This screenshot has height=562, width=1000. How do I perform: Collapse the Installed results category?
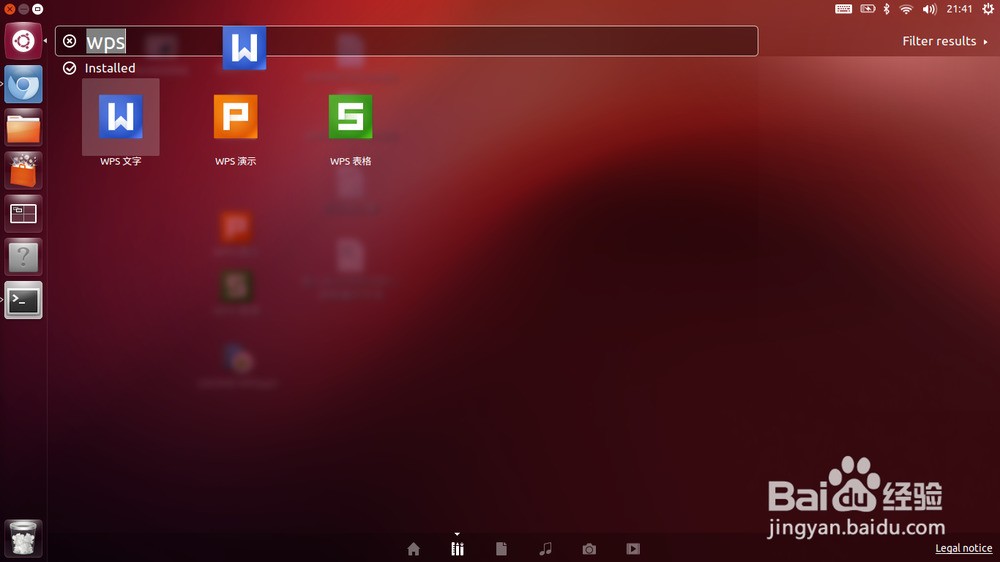[x=100, y=68]
